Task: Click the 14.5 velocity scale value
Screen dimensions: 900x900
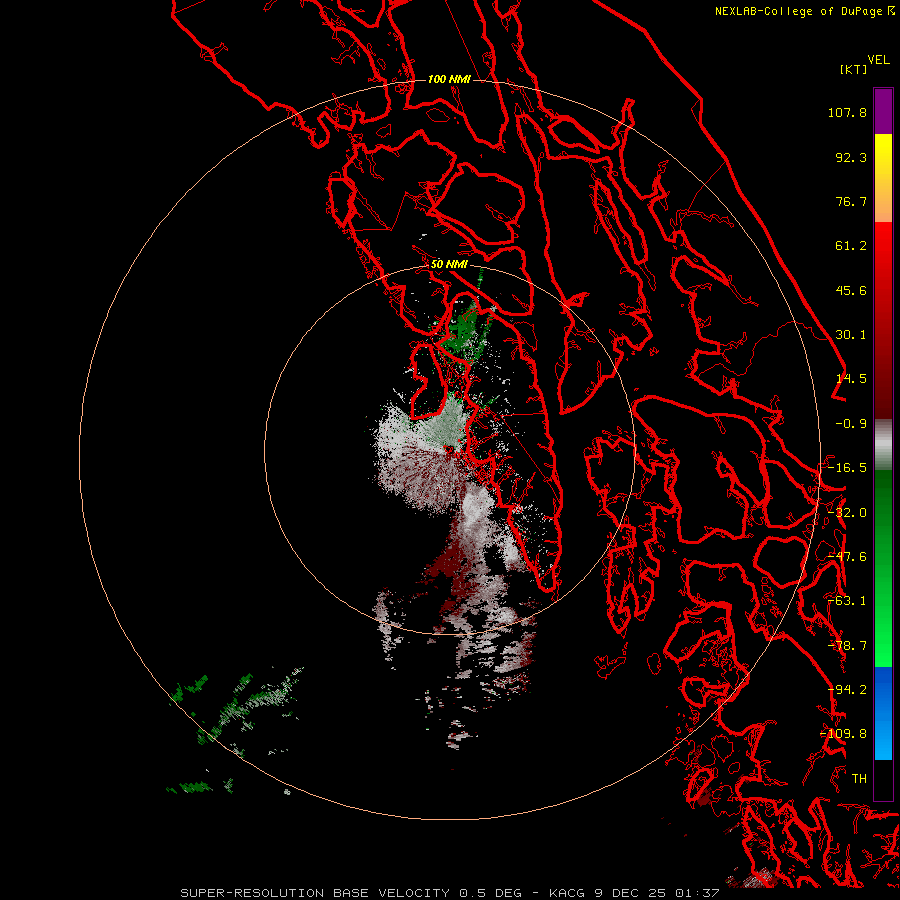Action: pyautogui.click(x=851, y=379)
